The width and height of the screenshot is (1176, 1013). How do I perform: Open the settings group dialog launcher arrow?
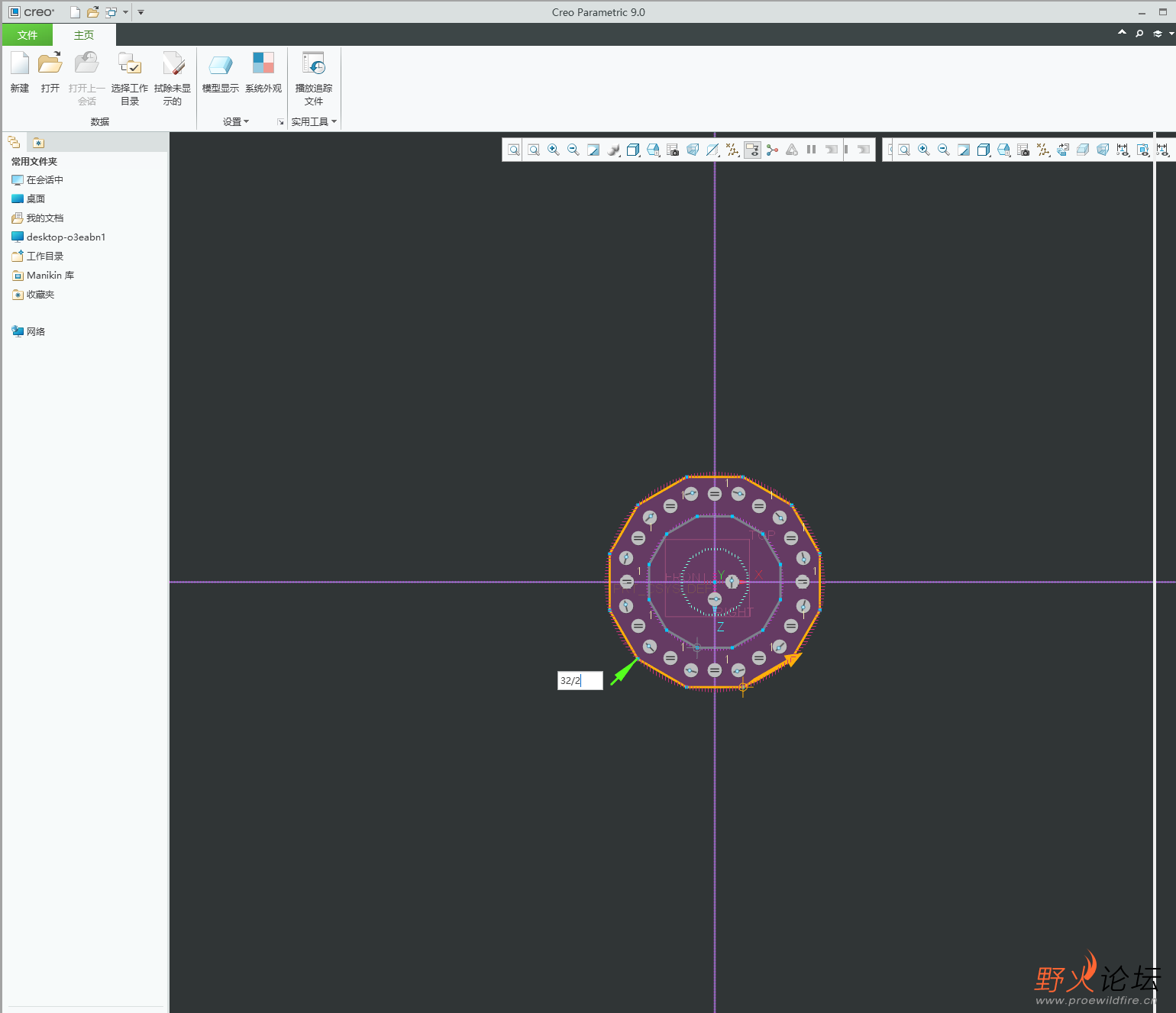(280, 122)
